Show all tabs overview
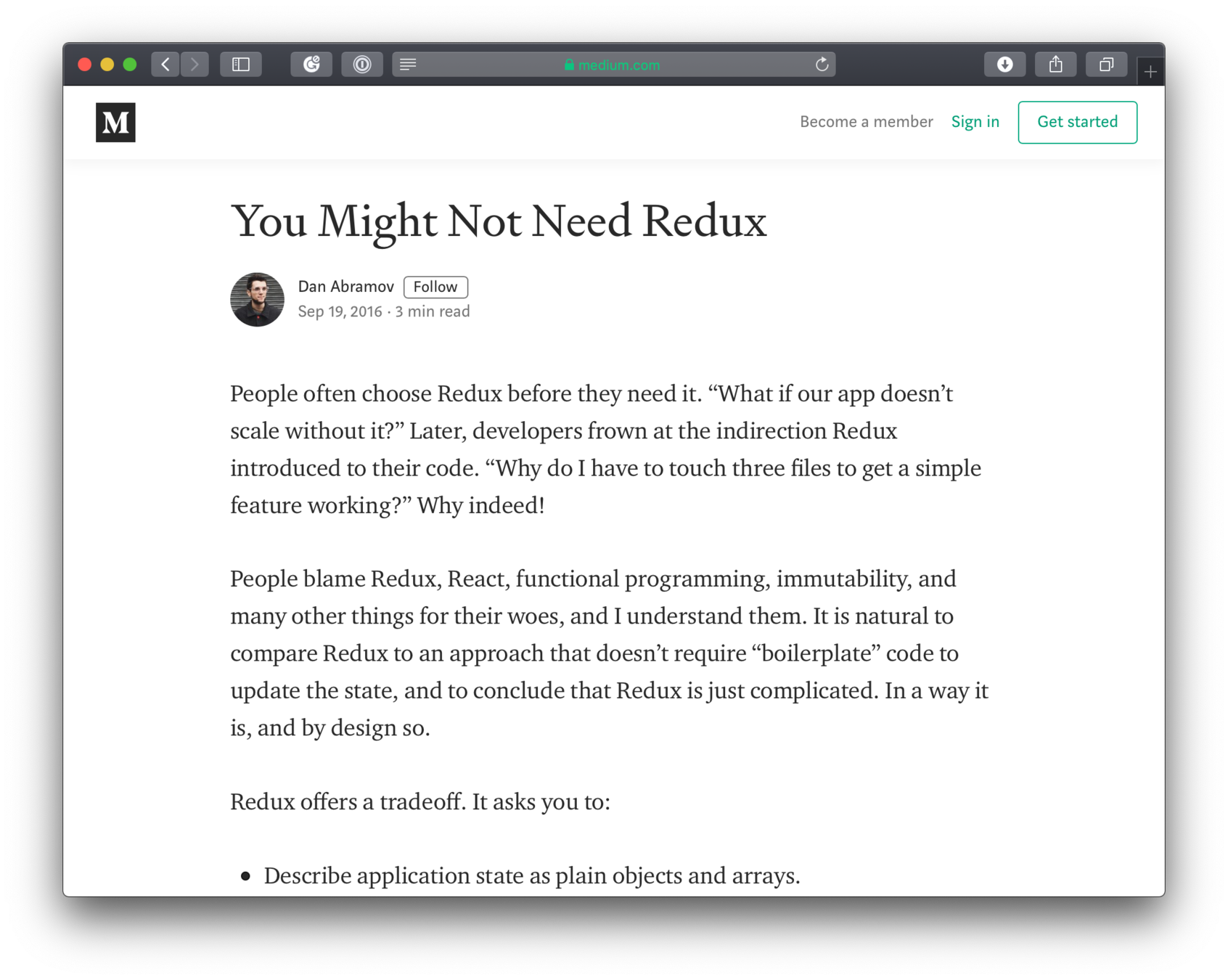The image size is (1228, 980). click(1106, 65)
